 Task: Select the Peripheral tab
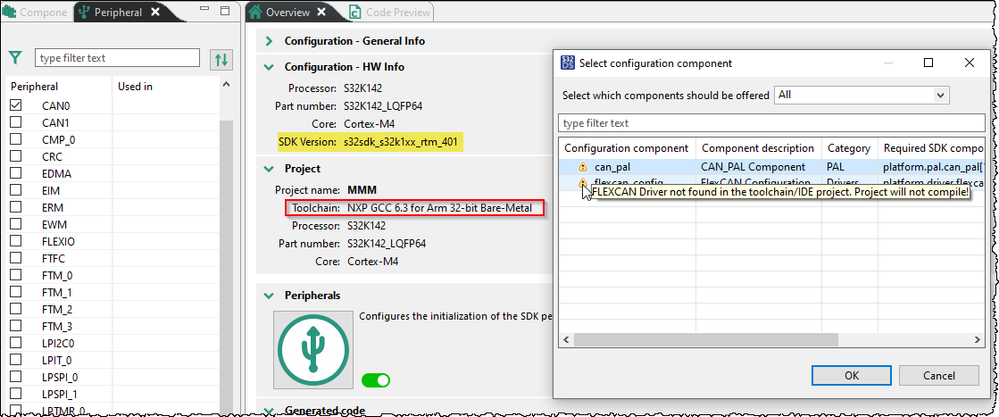[117, 12]
